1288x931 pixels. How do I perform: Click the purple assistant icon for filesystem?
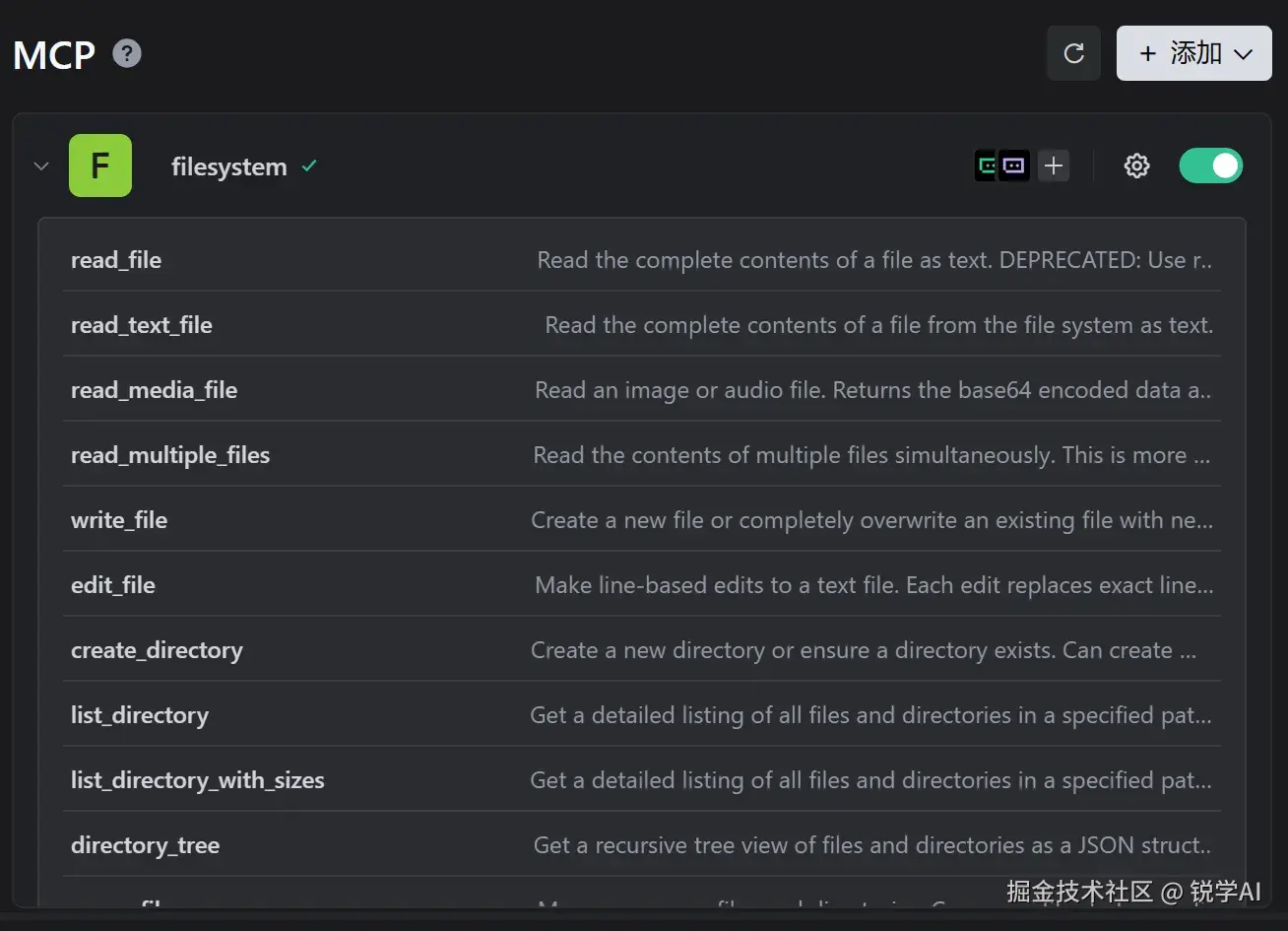[1014, 166]
